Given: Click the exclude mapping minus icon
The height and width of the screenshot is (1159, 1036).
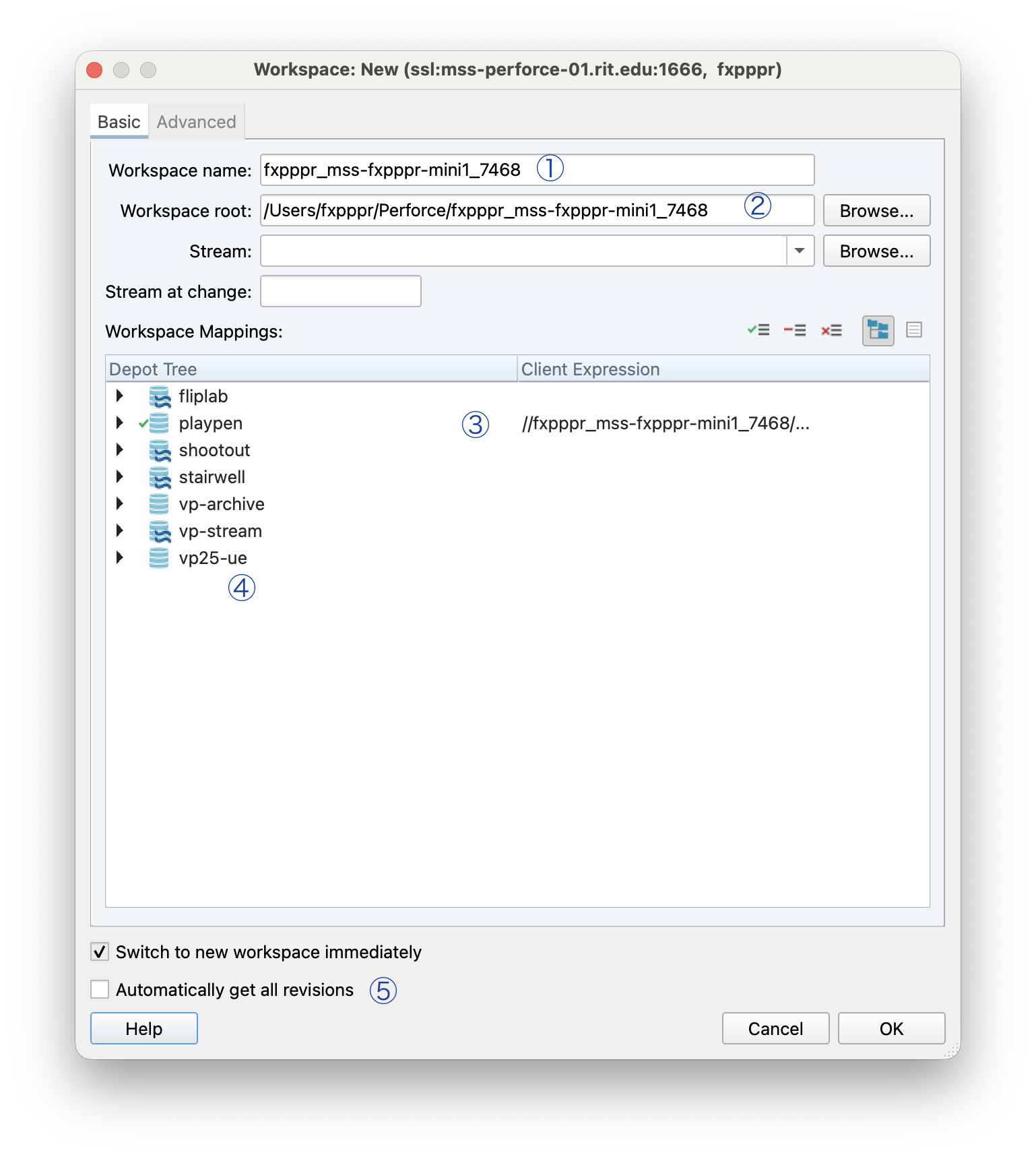Looking at the screenshot, I should [794, 330].
